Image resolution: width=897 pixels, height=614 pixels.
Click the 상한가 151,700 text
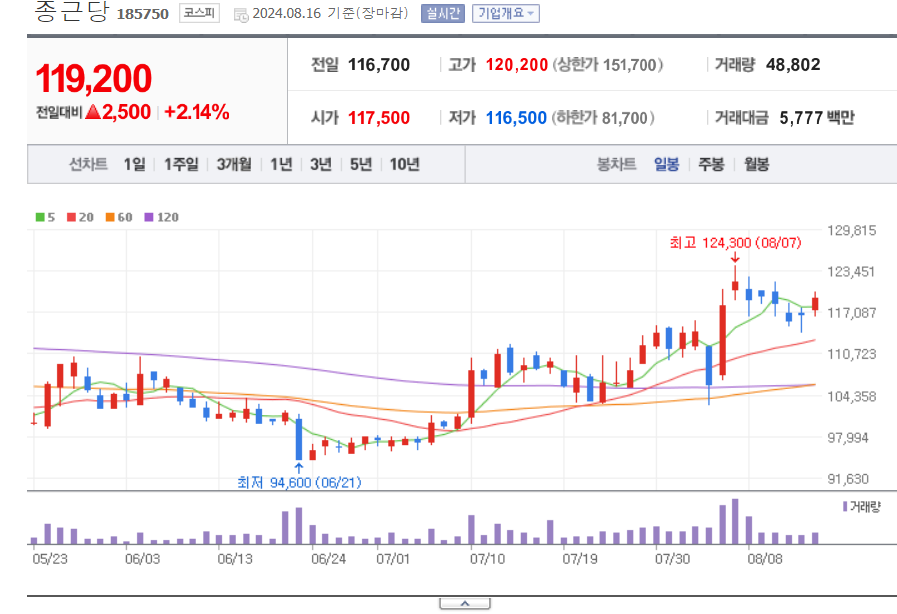point(608,65)
